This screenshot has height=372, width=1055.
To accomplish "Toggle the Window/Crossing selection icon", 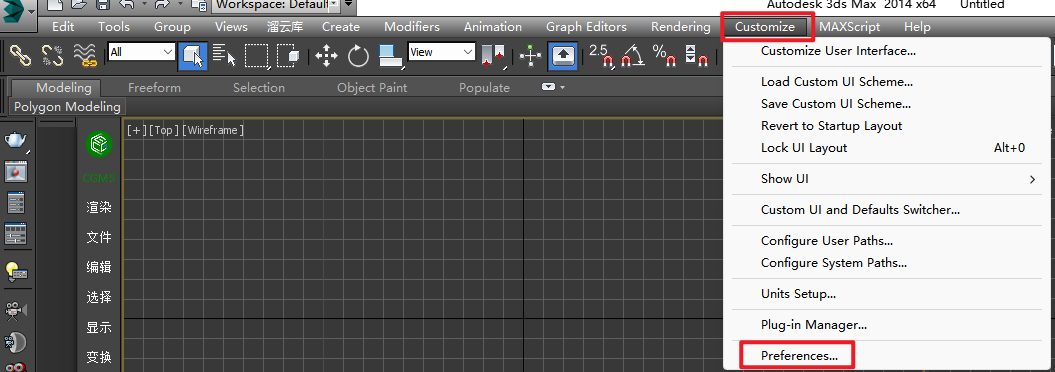I will coord(288,55).
